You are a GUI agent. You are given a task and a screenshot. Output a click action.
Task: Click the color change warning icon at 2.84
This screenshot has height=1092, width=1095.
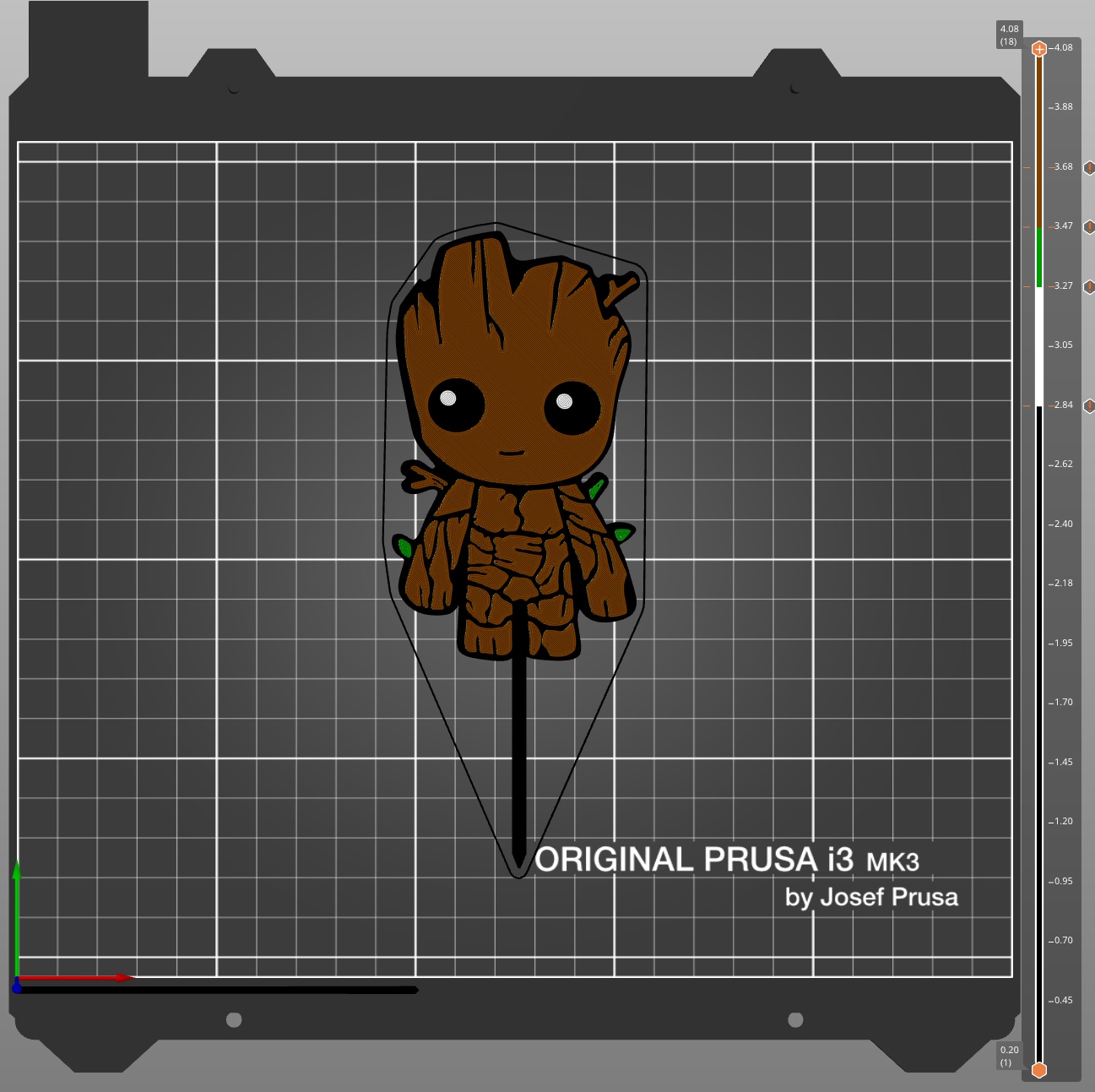coord(1089,406)
